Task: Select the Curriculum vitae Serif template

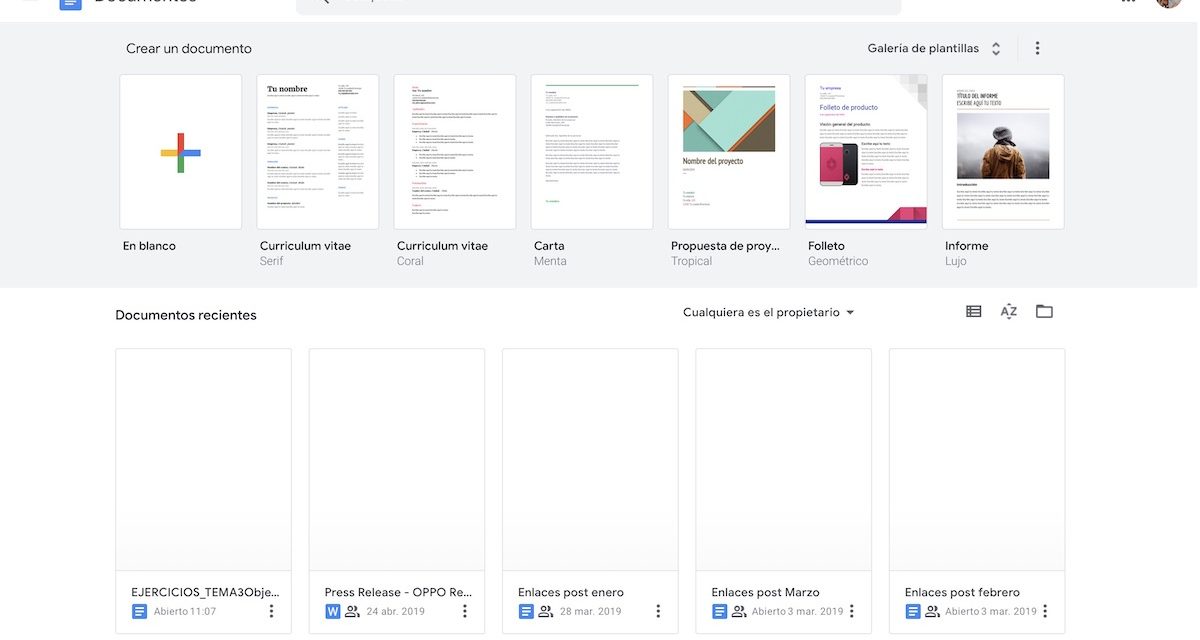Action: tap(317, 152)
